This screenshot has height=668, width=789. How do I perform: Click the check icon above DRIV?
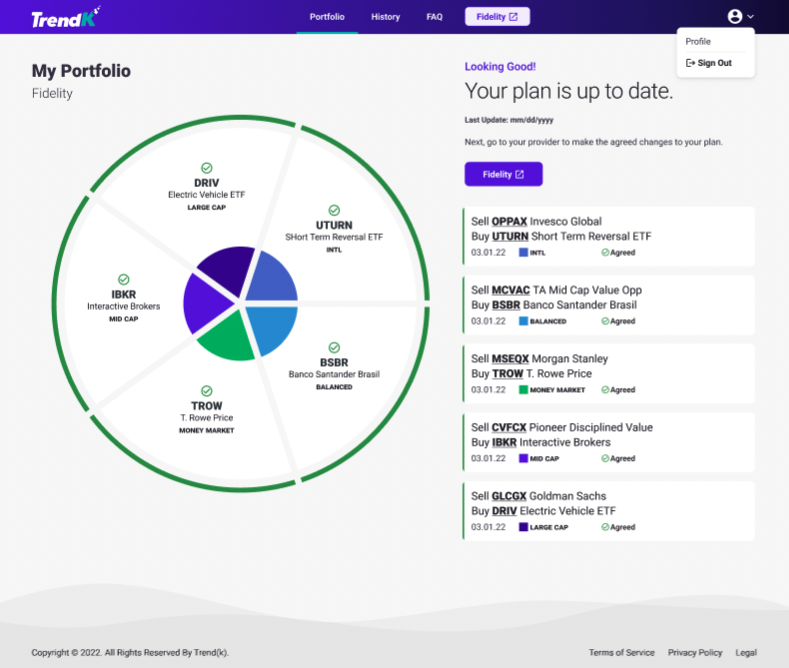(207, 168)
